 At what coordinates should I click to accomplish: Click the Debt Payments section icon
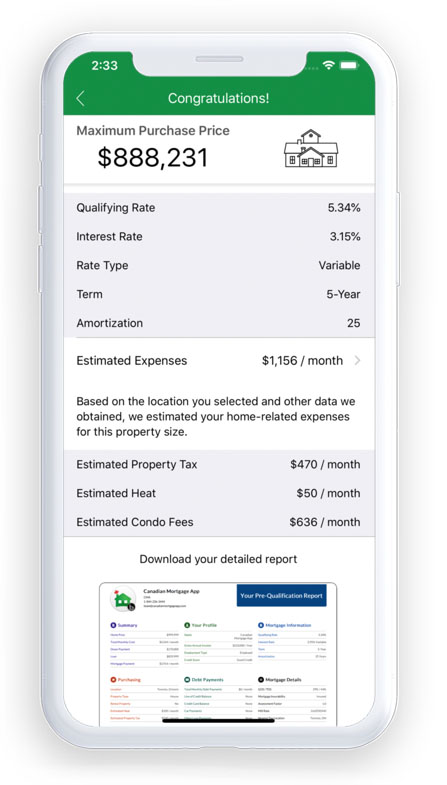(x=187, y=680)
